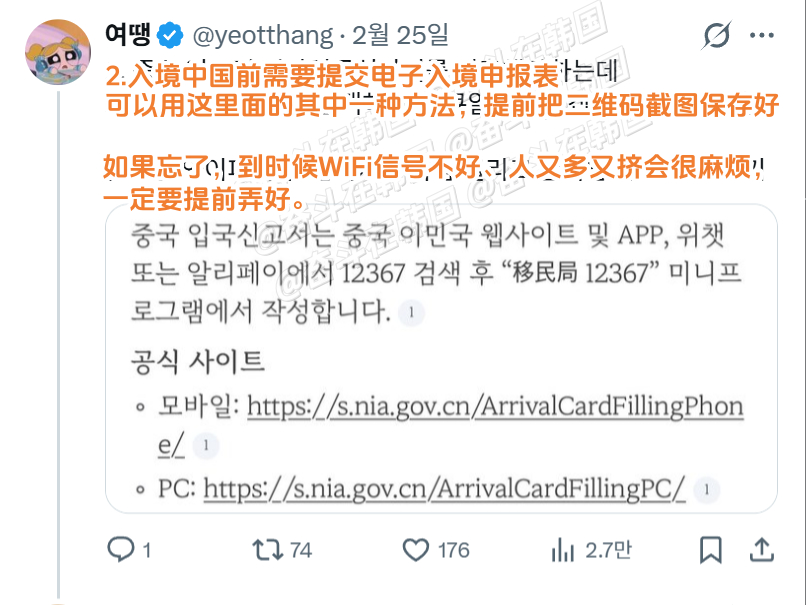Screen dimensions: 806x605
Task: Open the user avatar picture
Action: pyautogui.click(x=58, y=51)
